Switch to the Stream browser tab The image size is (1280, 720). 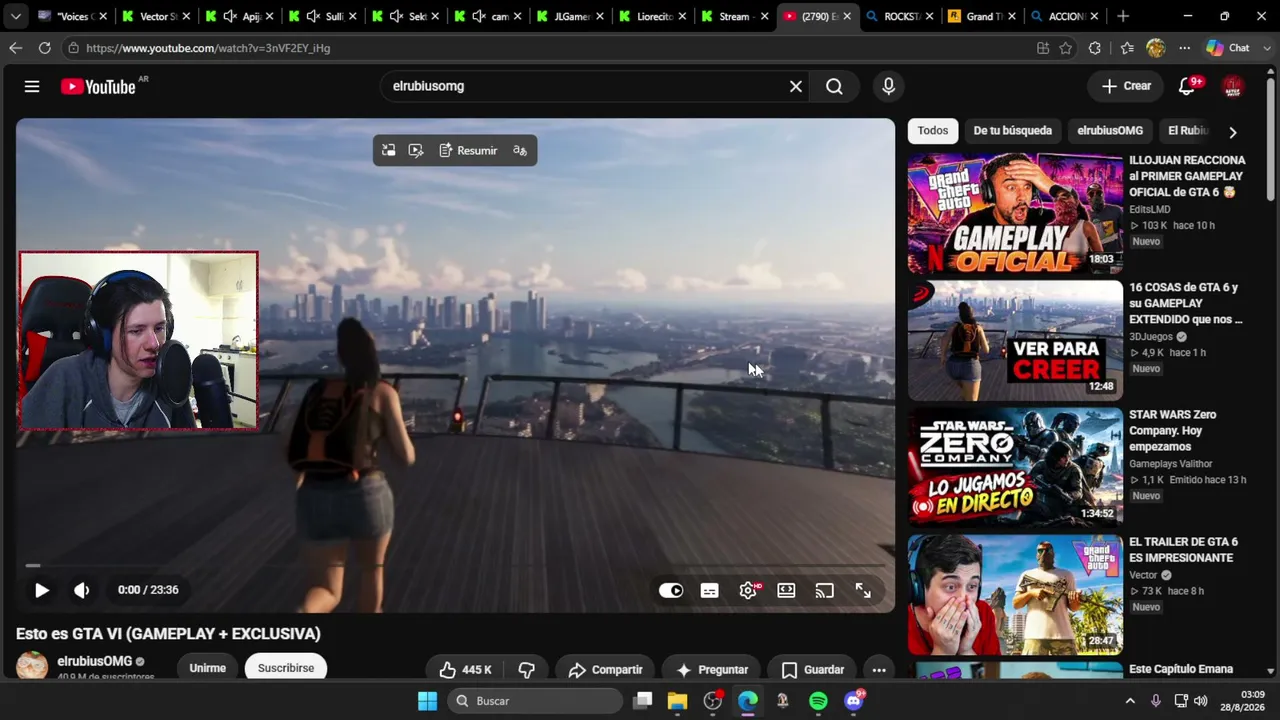[735, 16]
